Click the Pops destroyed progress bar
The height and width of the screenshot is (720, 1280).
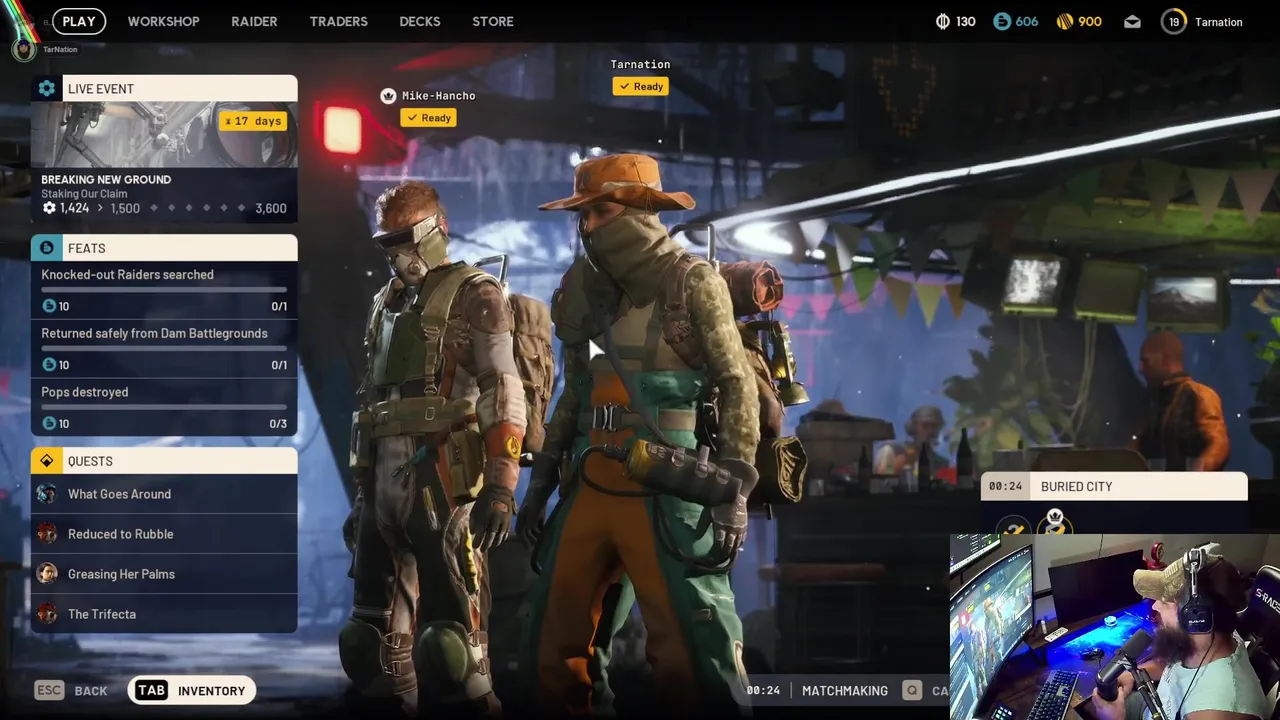[164, 408]
